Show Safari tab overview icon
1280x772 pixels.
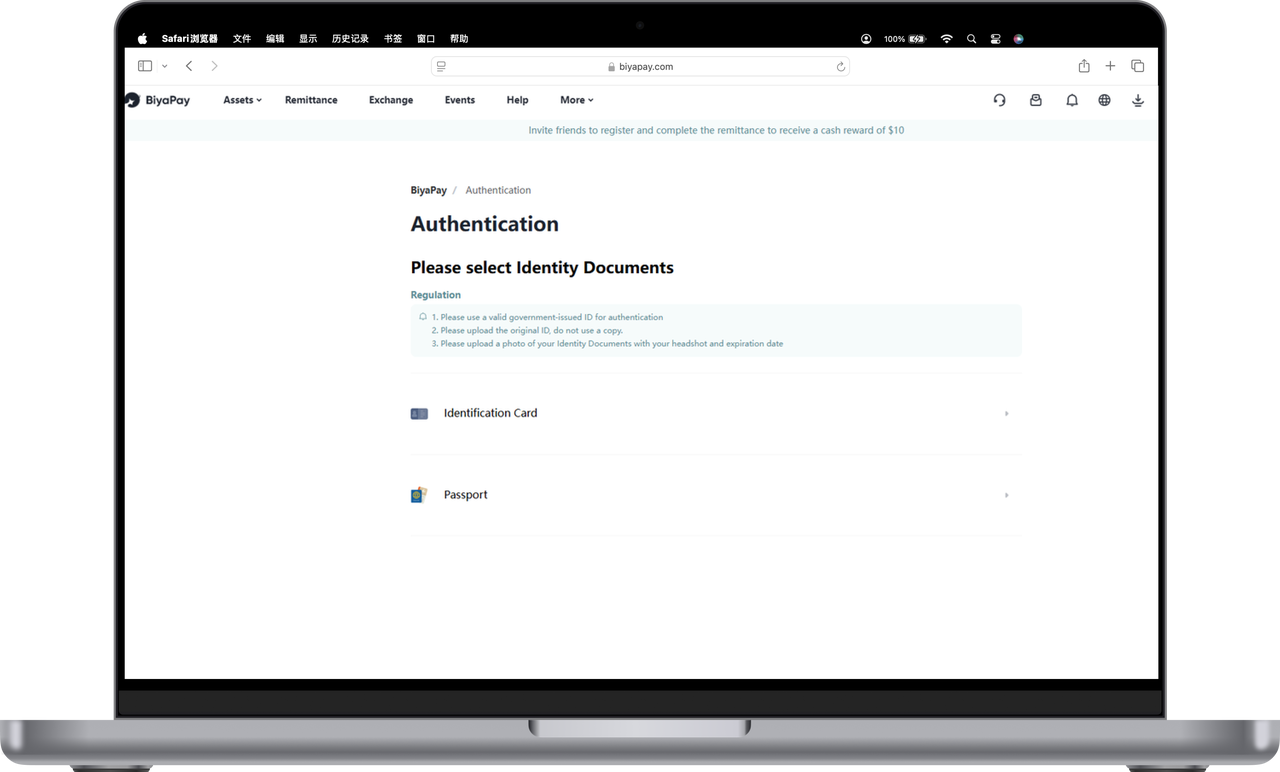pyautogui.click(x=1137, y=66)
